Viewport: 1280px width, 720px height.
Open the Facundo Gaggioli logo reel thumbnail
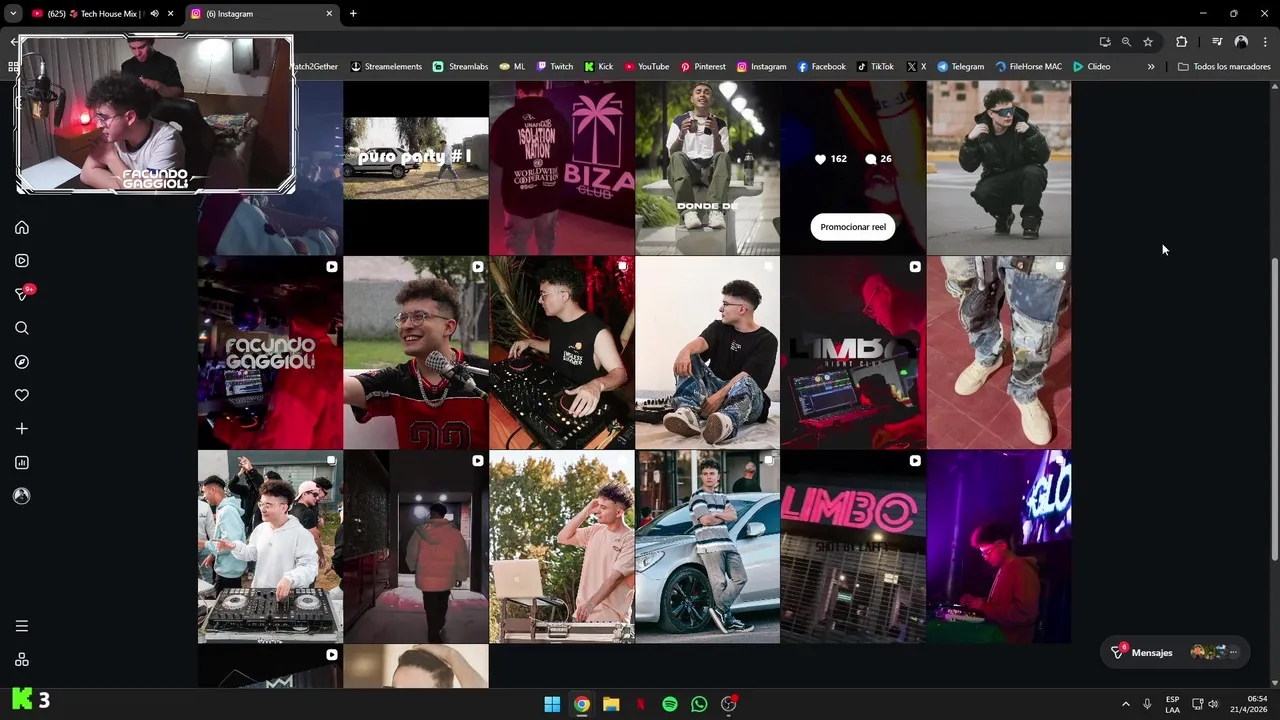[270, 353]
